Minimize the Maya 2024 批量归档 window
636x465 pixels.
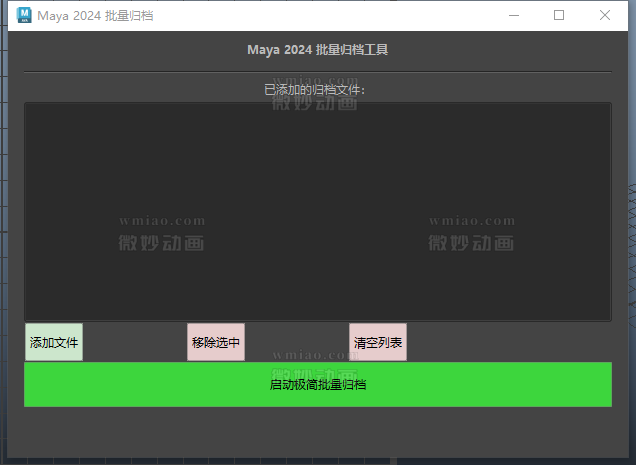(514, 15)
